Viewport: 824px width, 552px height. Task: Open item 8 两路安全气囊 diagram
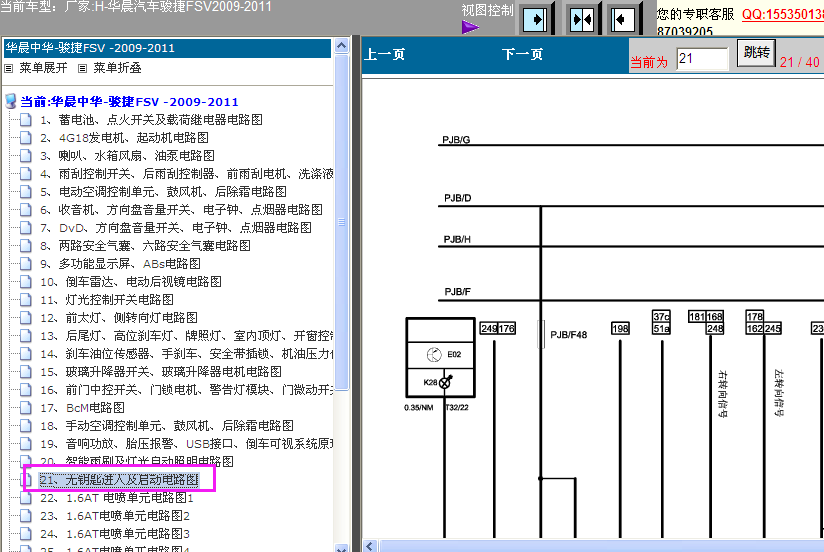[146, 246]
